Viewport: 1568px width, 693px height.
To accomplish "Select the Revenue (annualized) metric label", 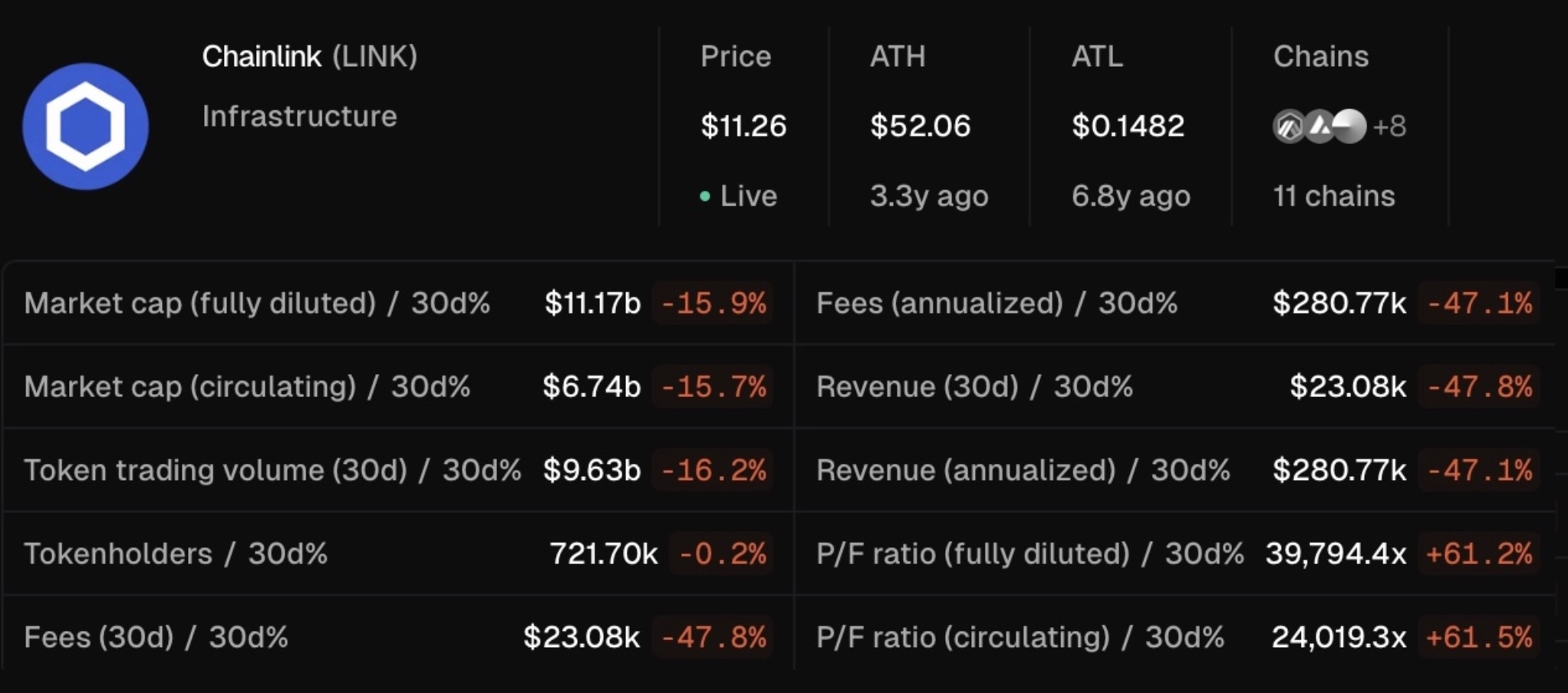I will pos(966,470).
